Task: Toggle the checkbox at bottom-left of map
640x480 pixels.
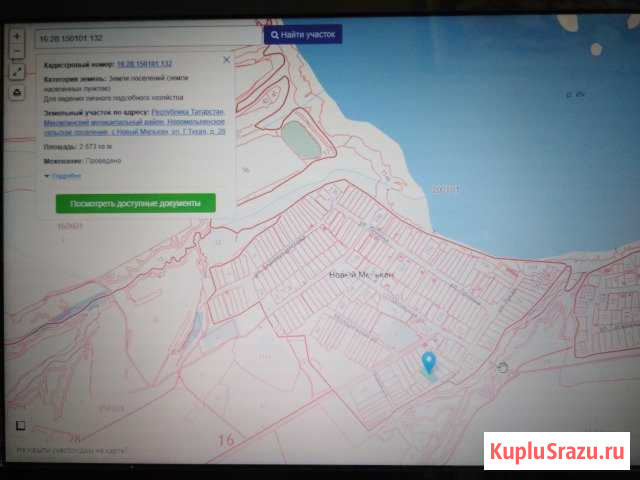Action: 19,424
